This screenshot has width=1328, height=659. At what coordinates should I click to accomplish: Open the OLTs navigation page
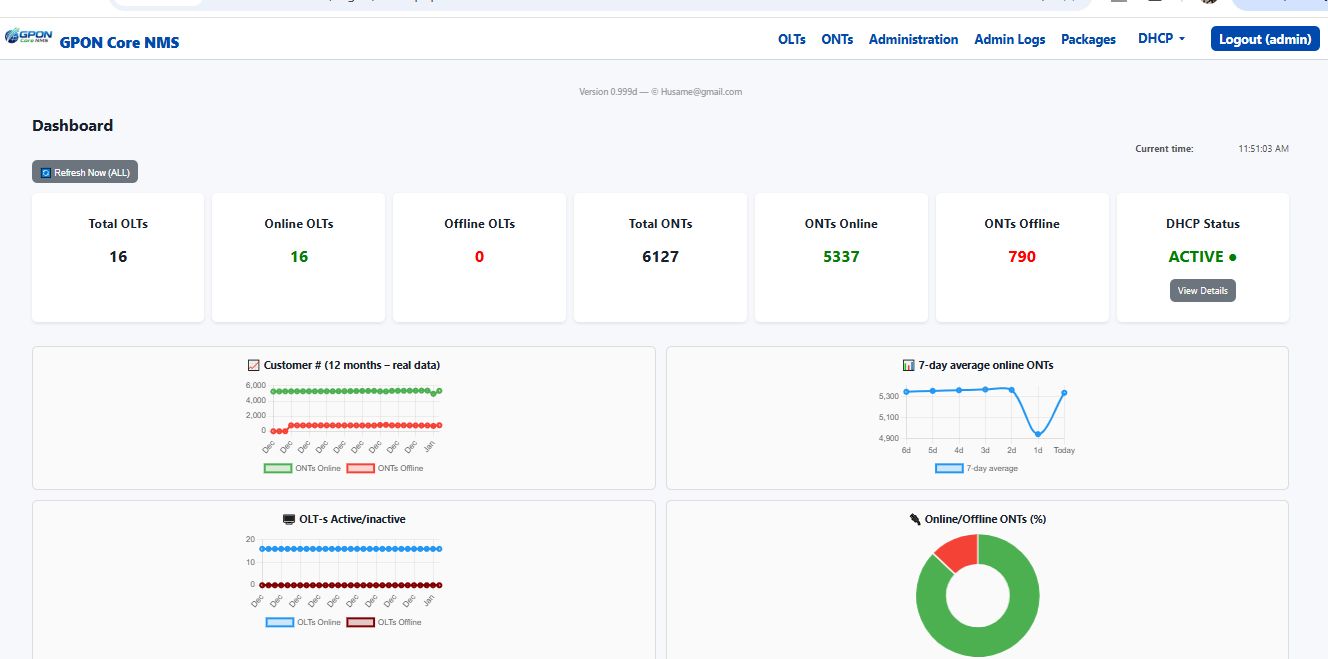(x=791, y=40)
